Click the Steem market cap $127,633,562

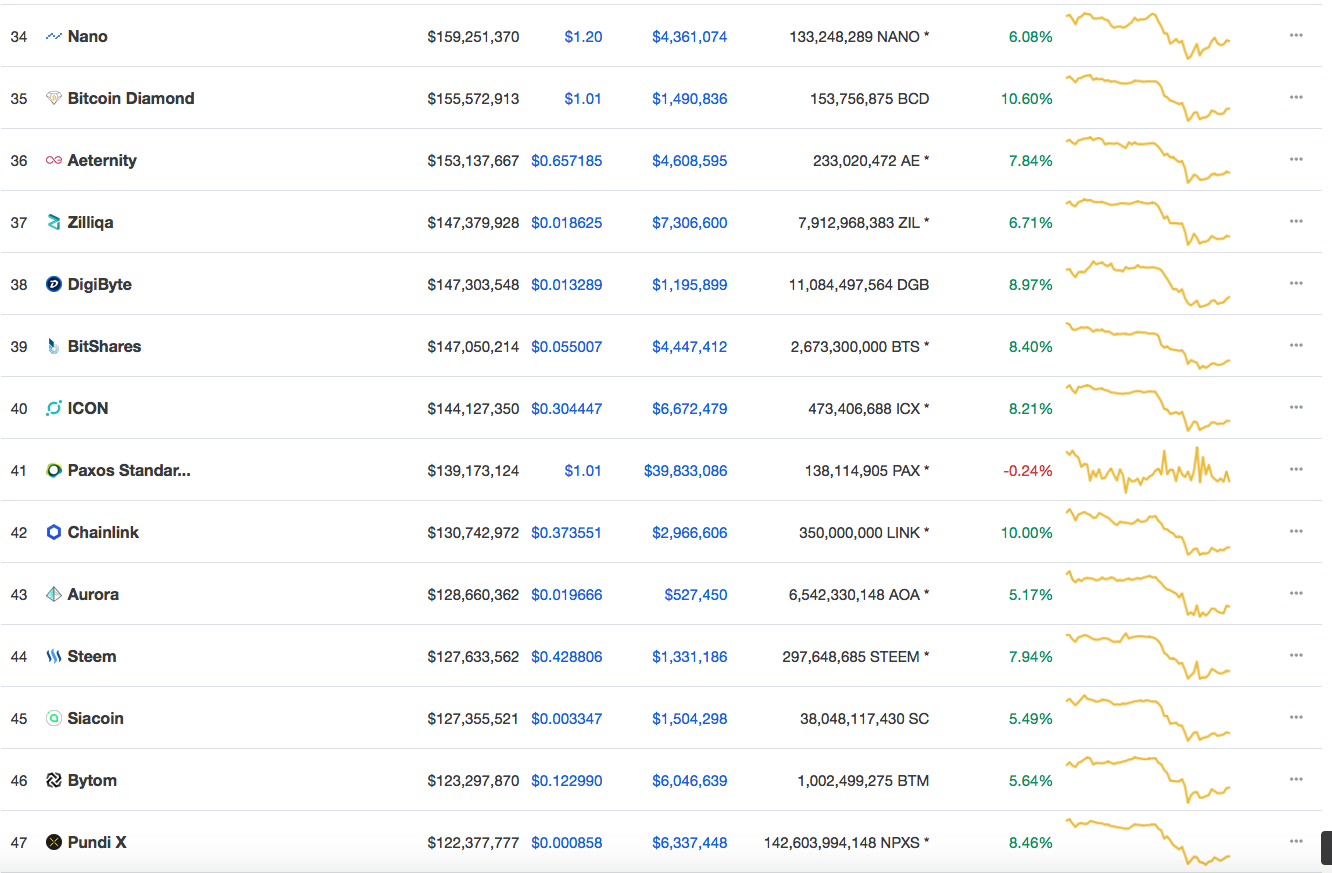coord(473,657)
